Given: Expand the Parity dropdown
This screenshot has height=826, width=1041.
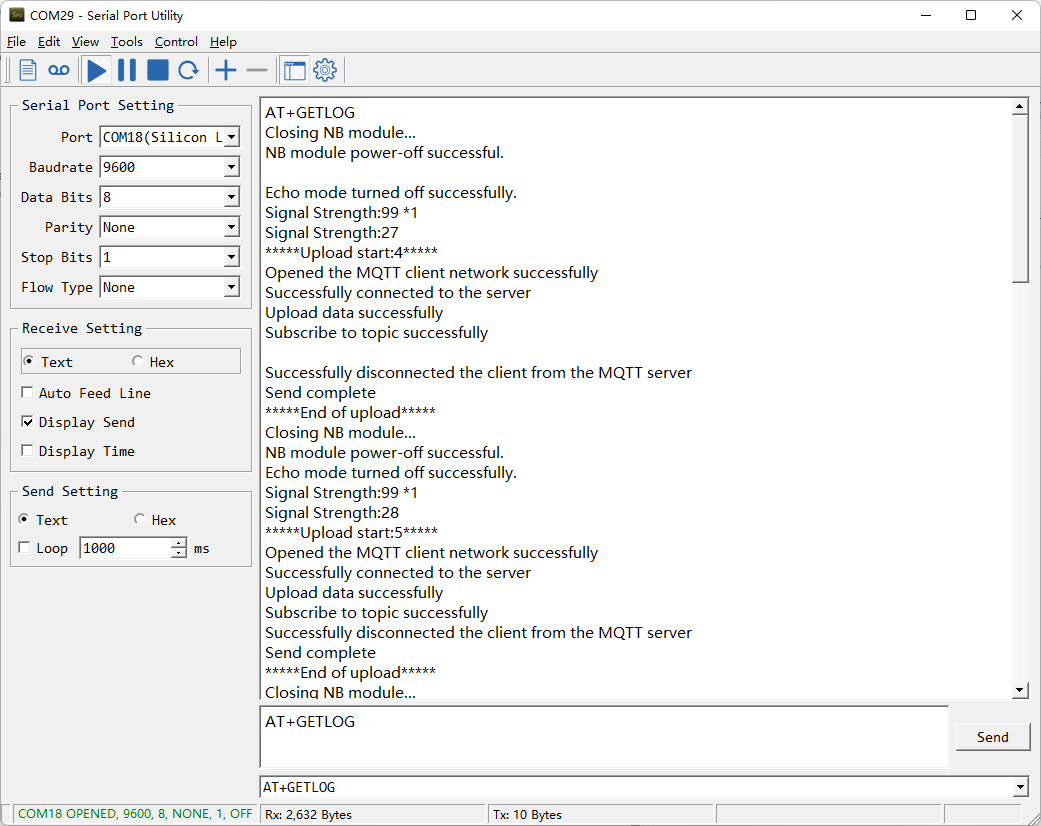Looking at the screenshot, I should [x=231, y=227].
